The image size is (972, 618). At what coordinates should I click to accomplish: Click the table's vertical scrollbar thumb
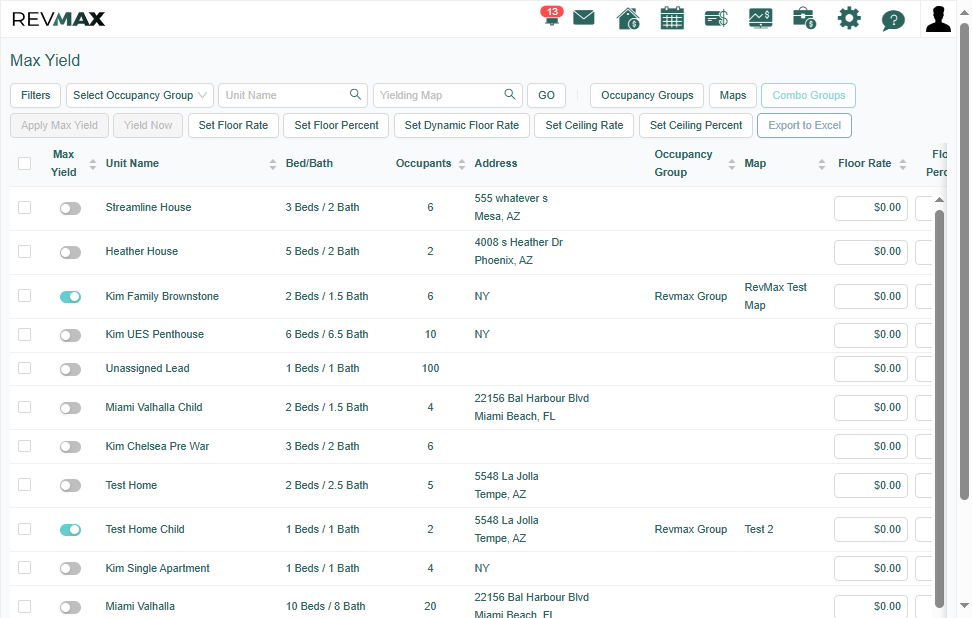point(939,409)
